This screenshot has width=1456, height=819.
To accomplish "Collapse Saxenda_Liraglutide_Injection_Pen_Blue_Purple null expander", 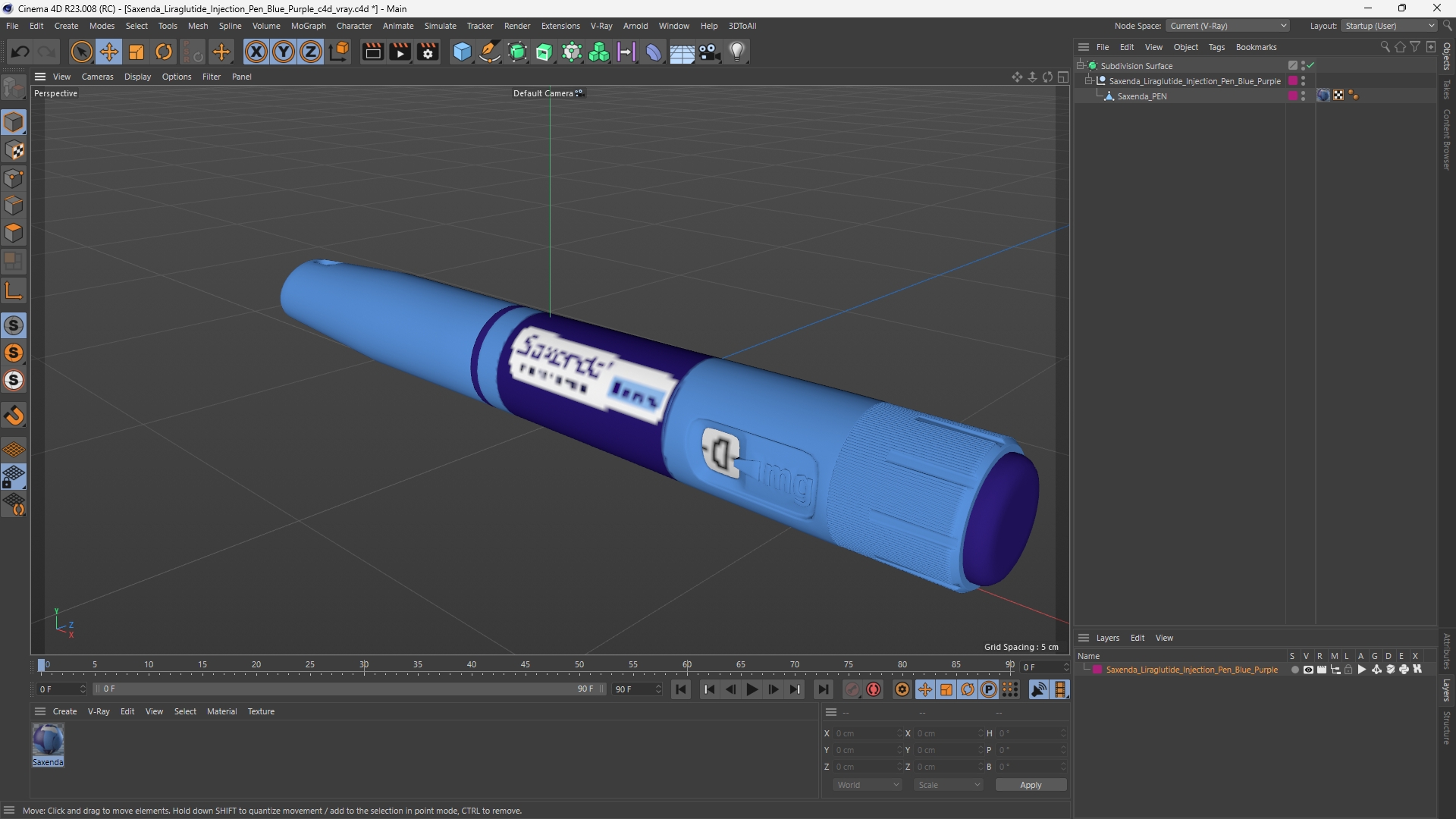I will pos(1089,81).
